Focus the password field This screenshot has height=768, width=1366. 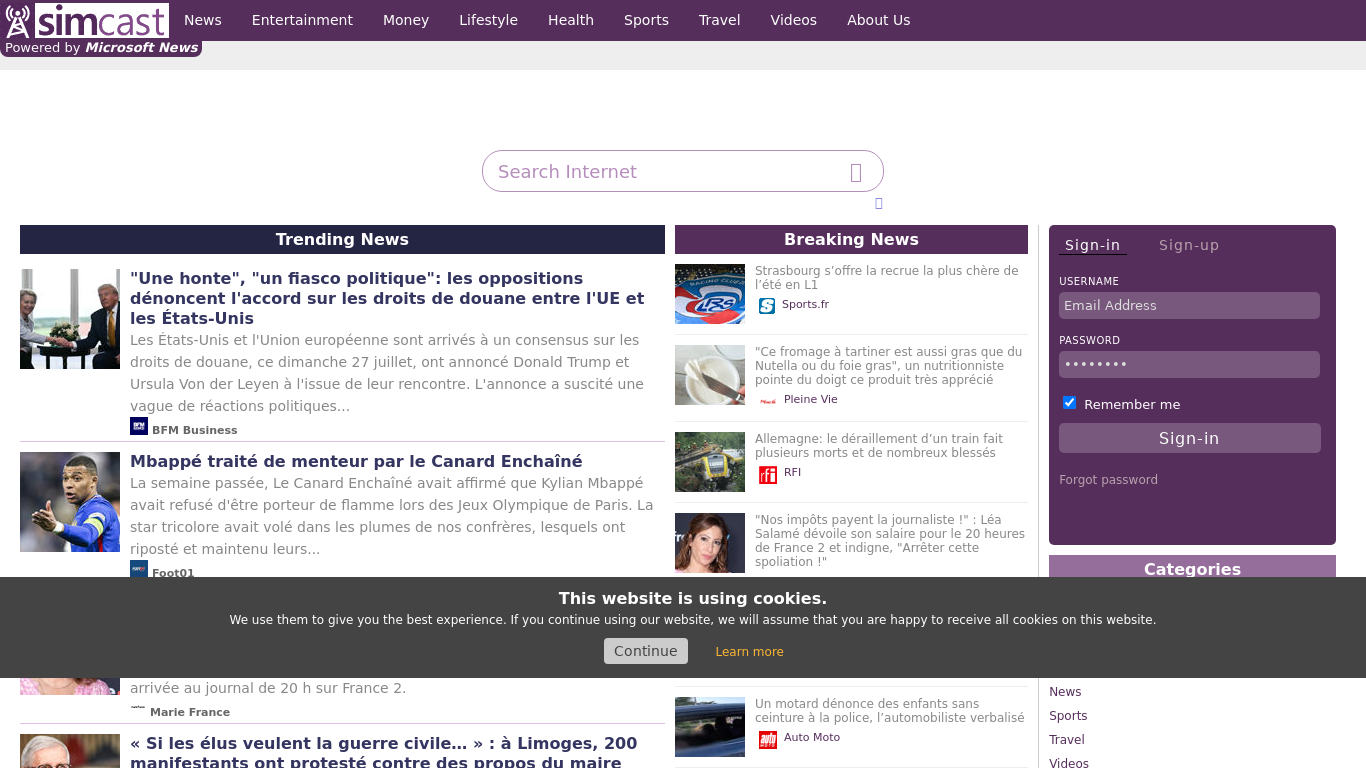point(1190,365)
